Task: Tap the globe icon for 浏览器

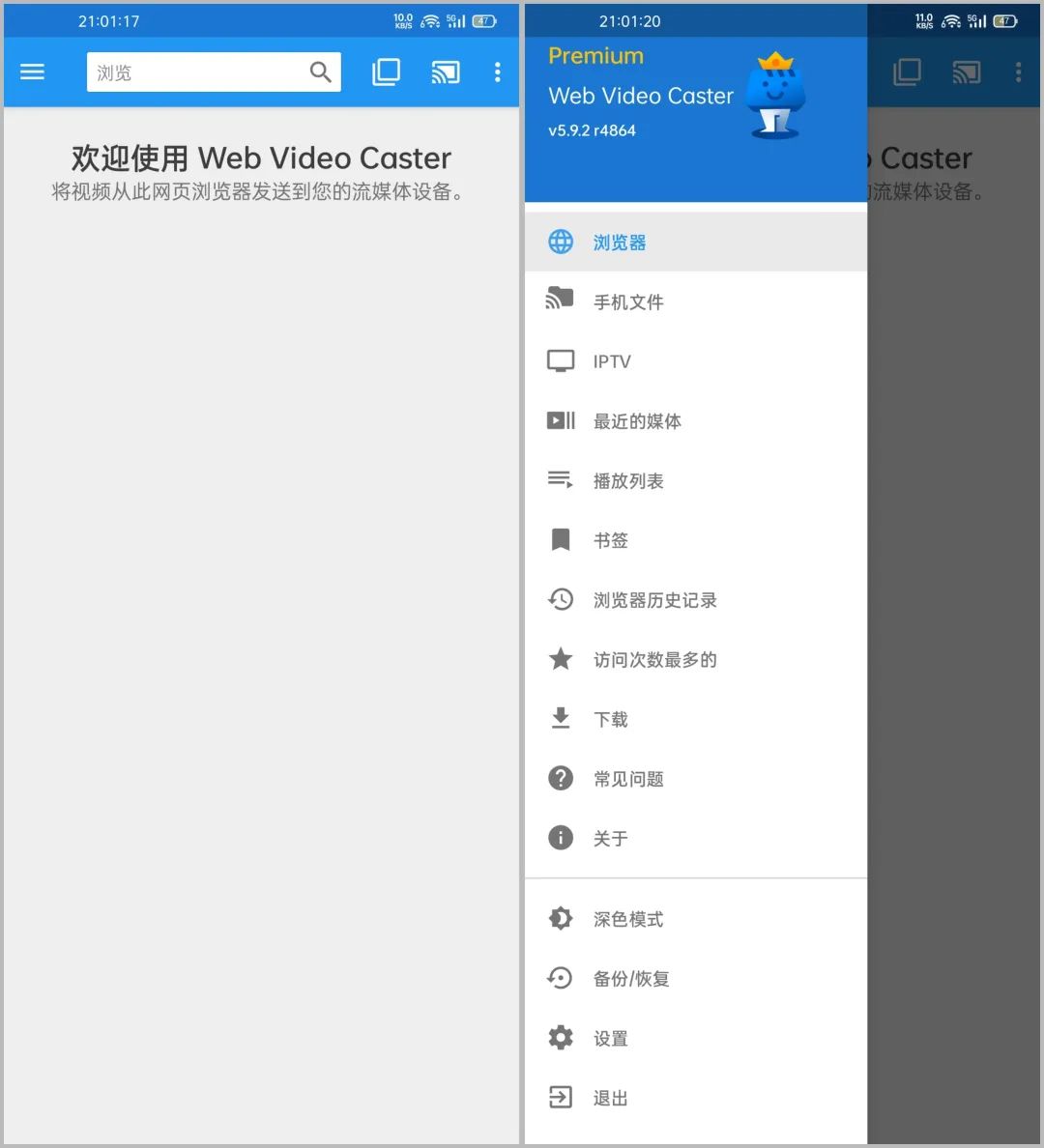Action: [561, 242]
